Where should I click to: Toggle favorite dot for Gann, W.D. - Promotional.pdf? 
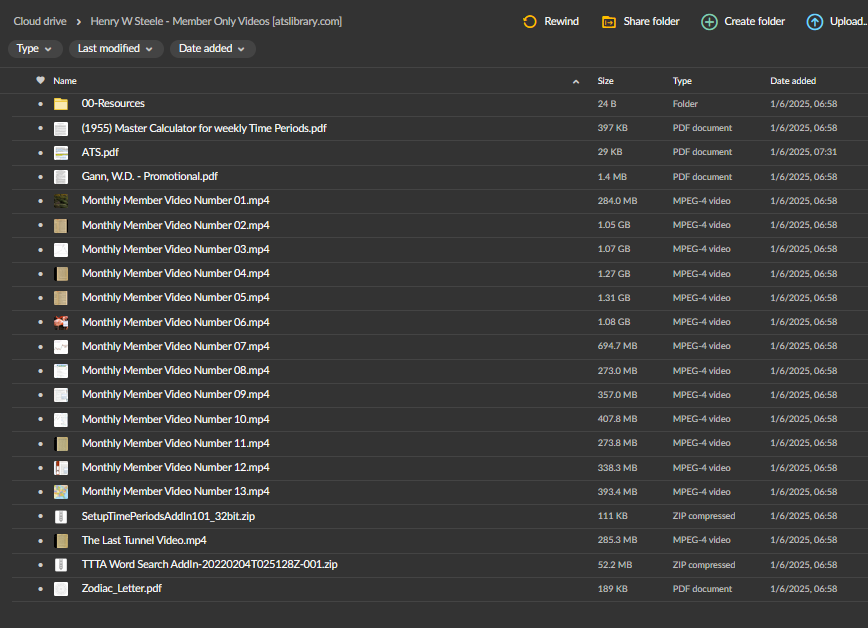(x=41, y=177)
